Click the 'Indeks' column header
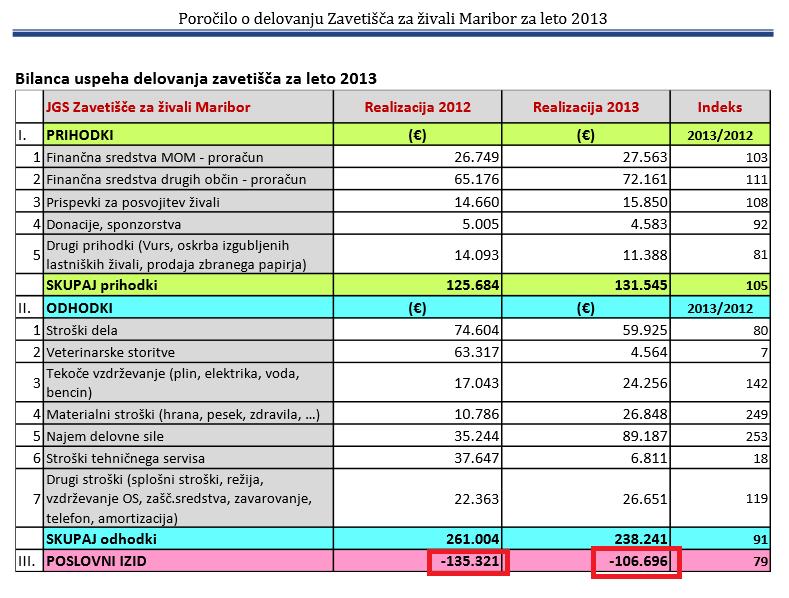Screen dimensions: 789x598 coord(720,107)
